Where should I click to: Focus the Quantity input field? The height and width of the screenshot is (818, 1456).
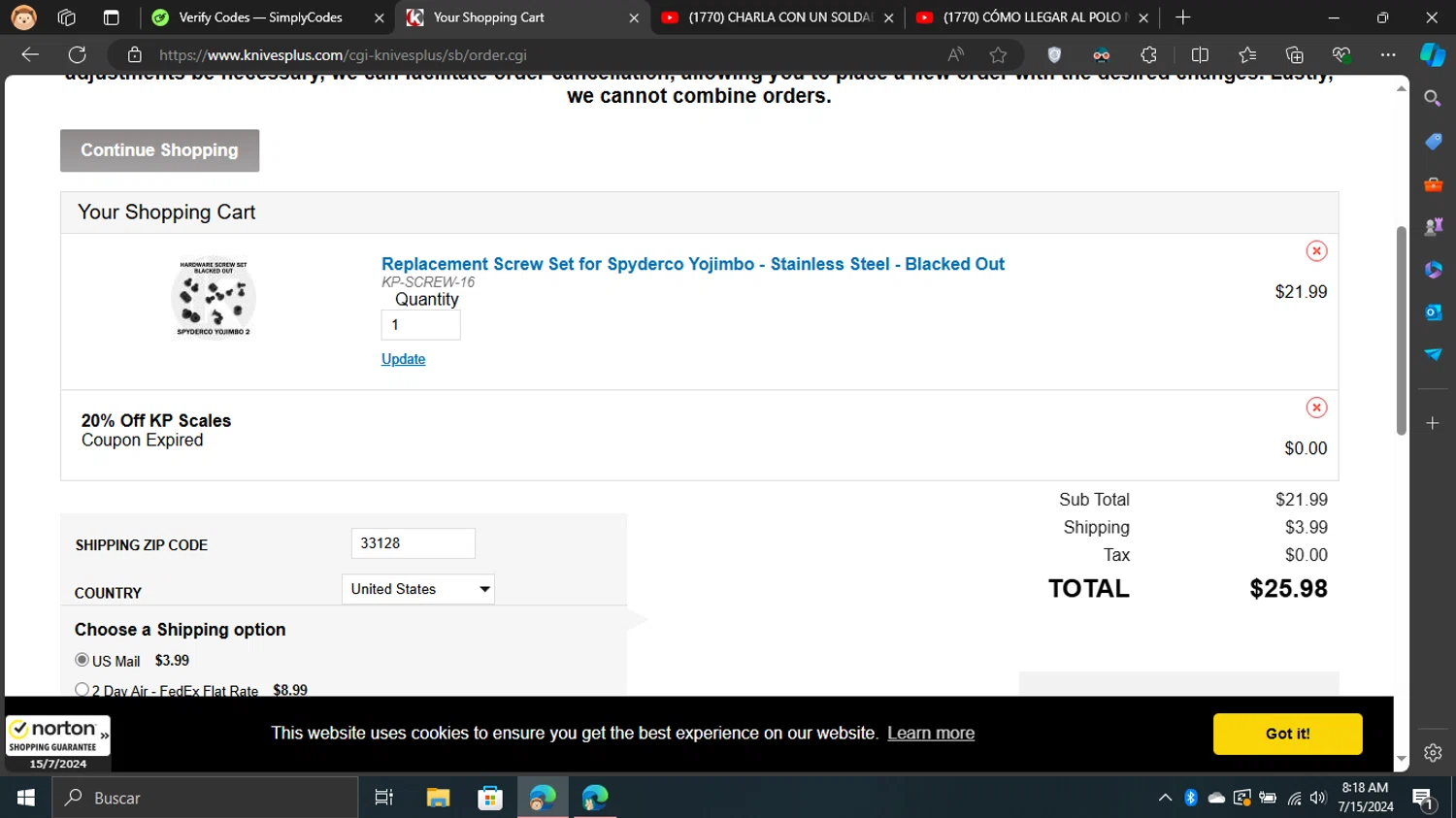[421, 325]
